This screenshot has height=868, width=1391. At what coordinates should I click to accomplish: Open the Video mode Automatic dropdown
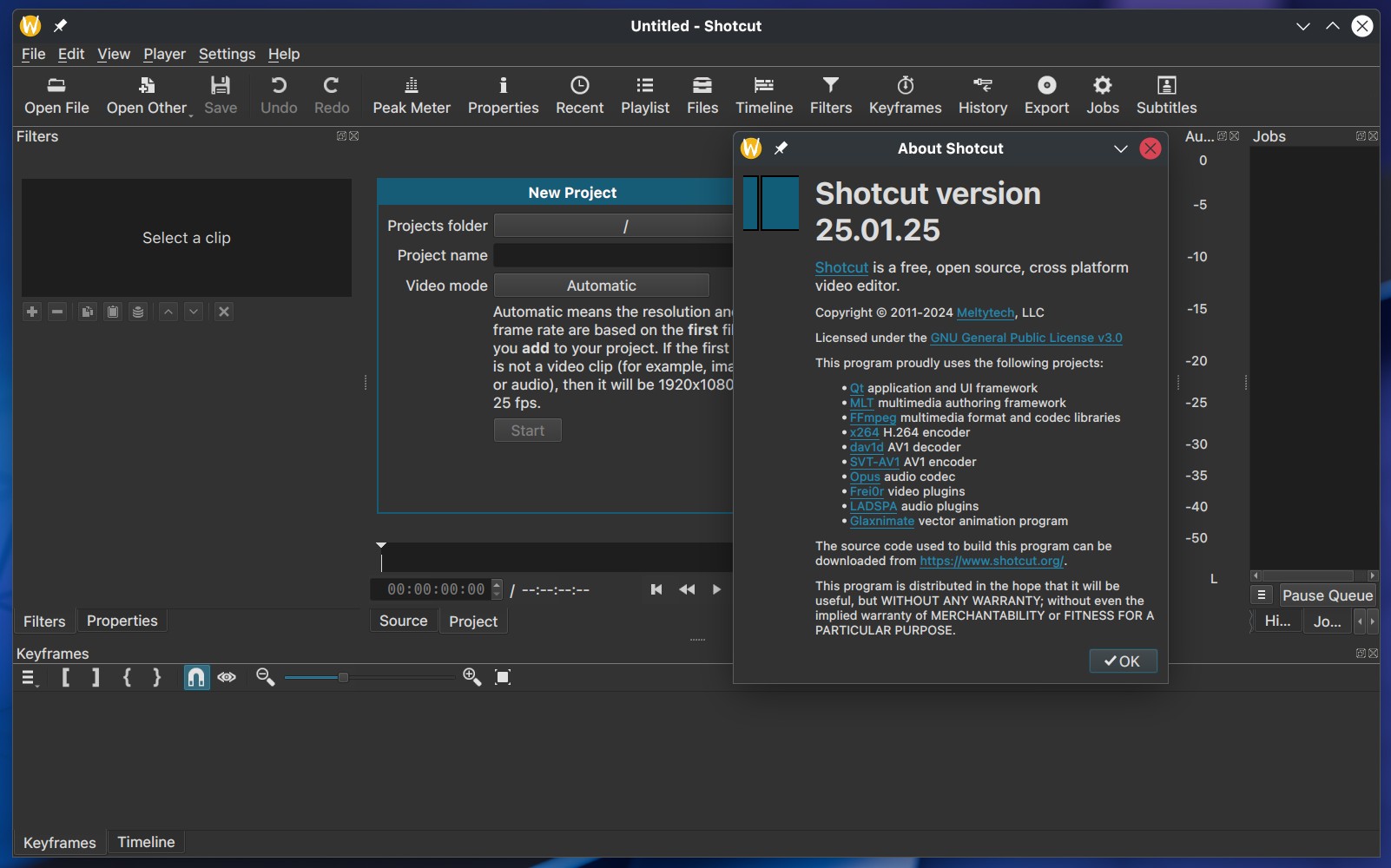pyautogui.click(x=602, y=286)
